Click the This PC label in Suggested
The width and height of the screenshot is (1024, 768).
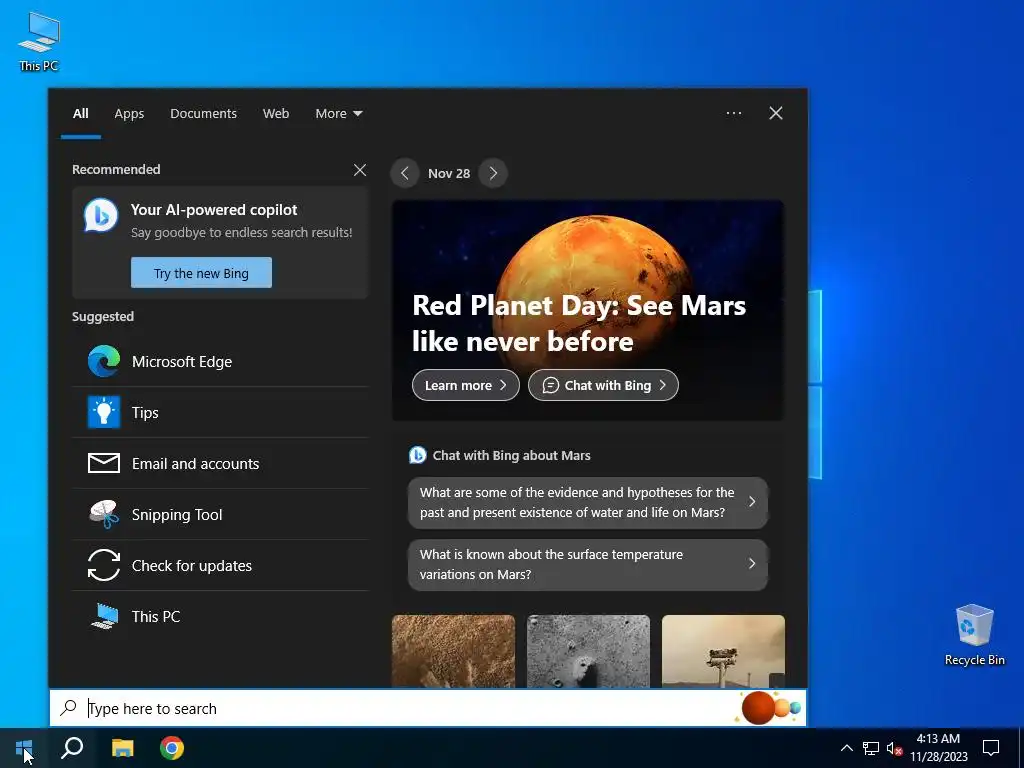[155, 616]
